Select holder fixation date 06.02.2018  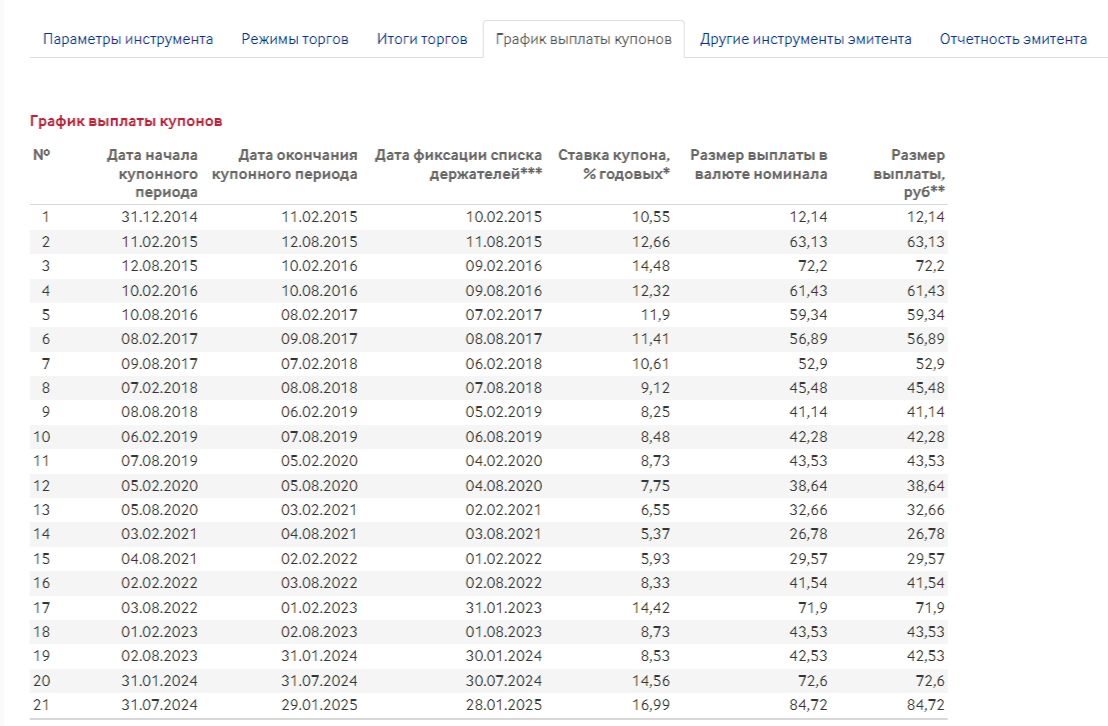503,363
